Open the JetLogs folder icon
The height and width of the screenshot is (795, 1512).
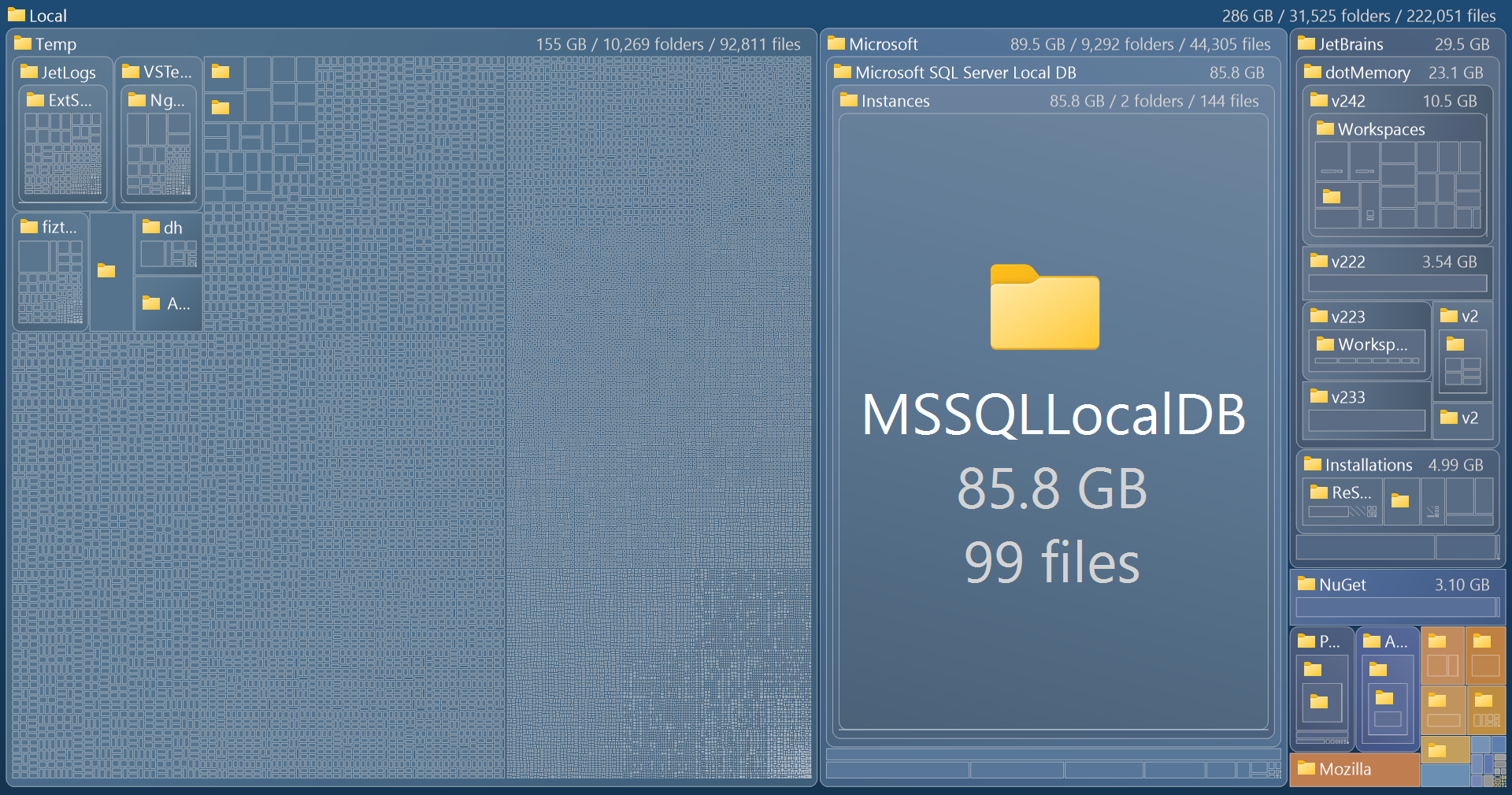(28, 72)
